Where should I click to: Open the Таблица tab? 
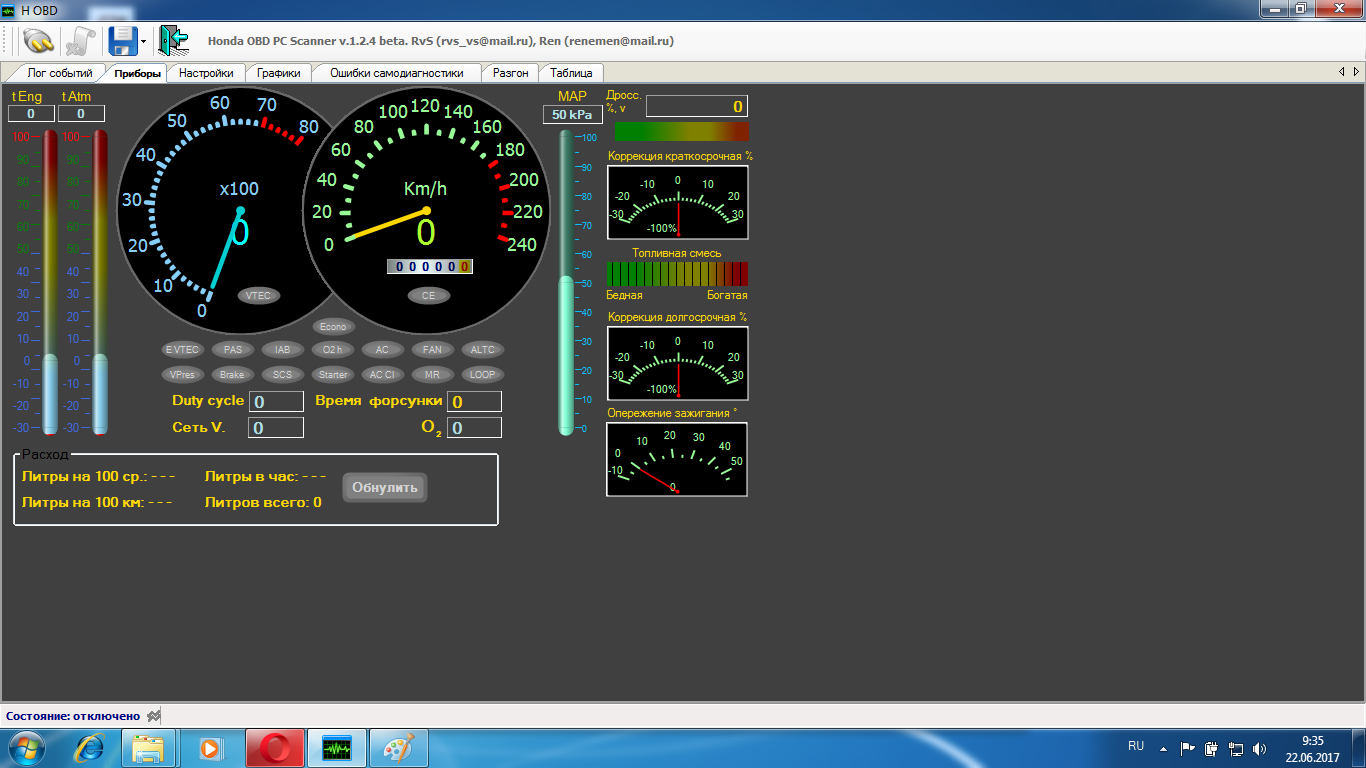coord(571,73)
